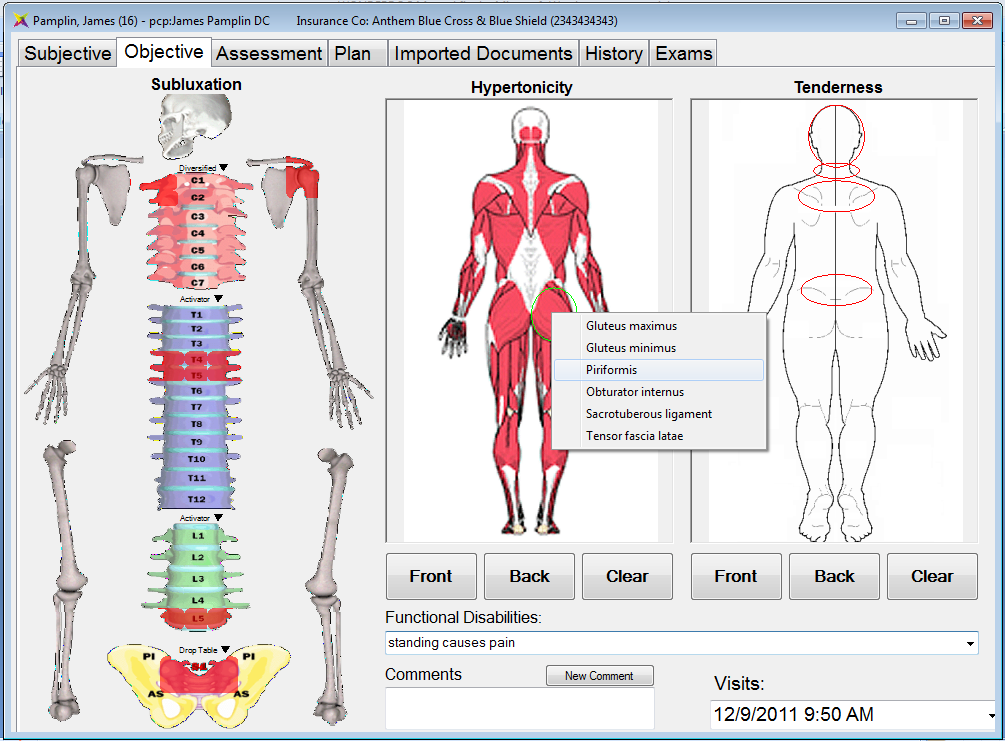Image resolution: width=1005 pixels, height=741 pixels.
Task: Show Back view under Tenderness
Action: pos(835,576)
